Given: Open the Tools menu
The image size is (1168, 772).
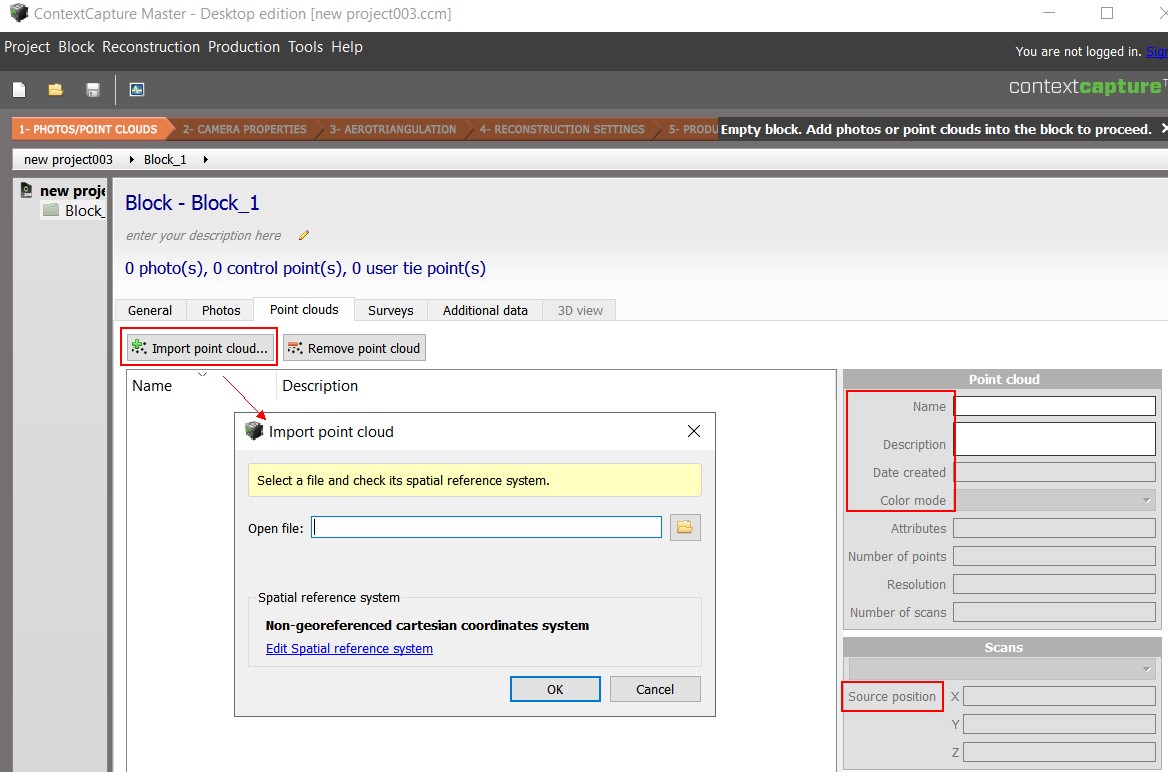Looking at the screenshot, I should (305, 47).
